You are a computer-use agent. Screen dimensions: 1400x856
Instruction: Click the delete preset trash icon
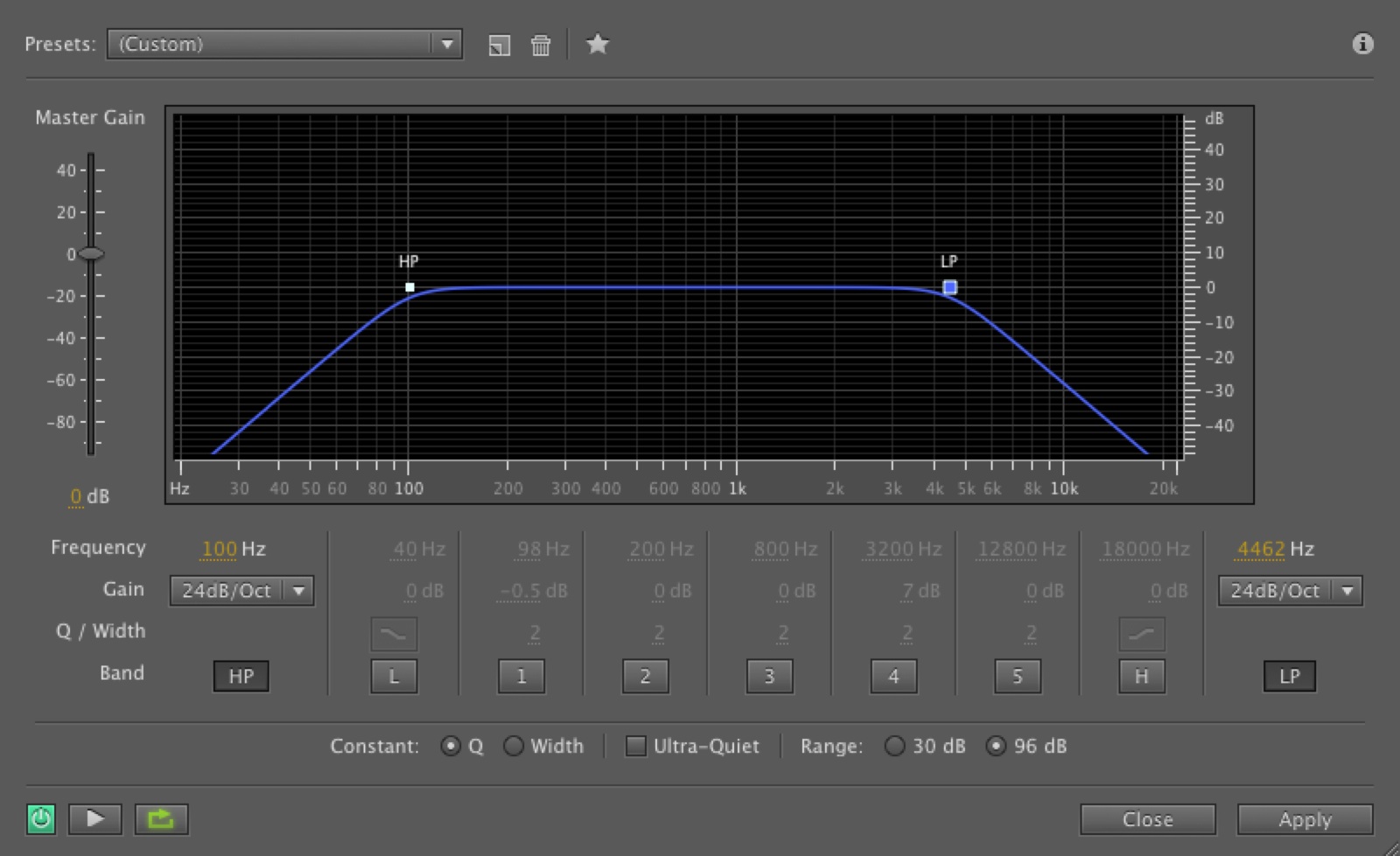click(541, 46)
